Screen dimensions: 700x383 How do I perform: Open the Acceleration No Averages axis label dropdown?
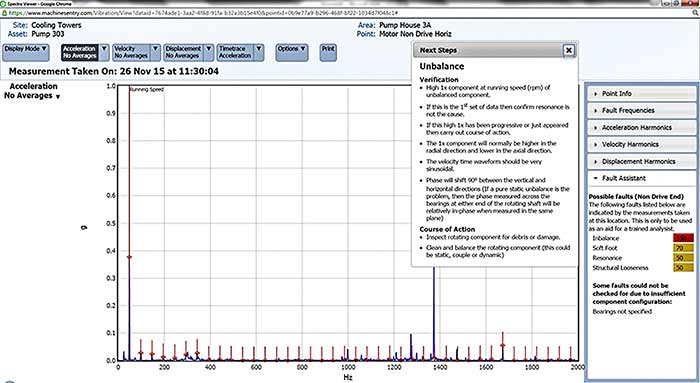[32, 91]
